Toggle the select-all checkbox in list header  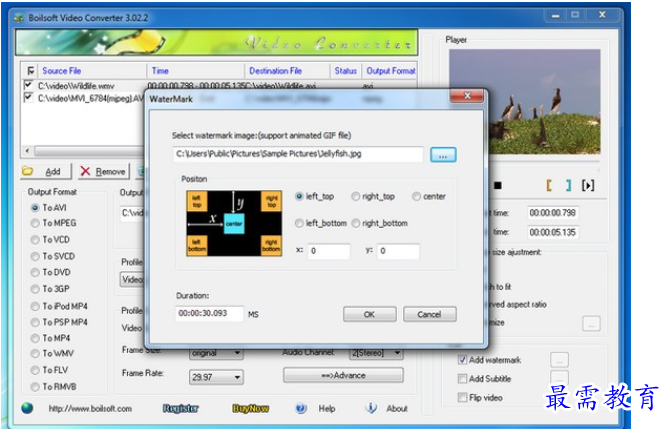30,71
